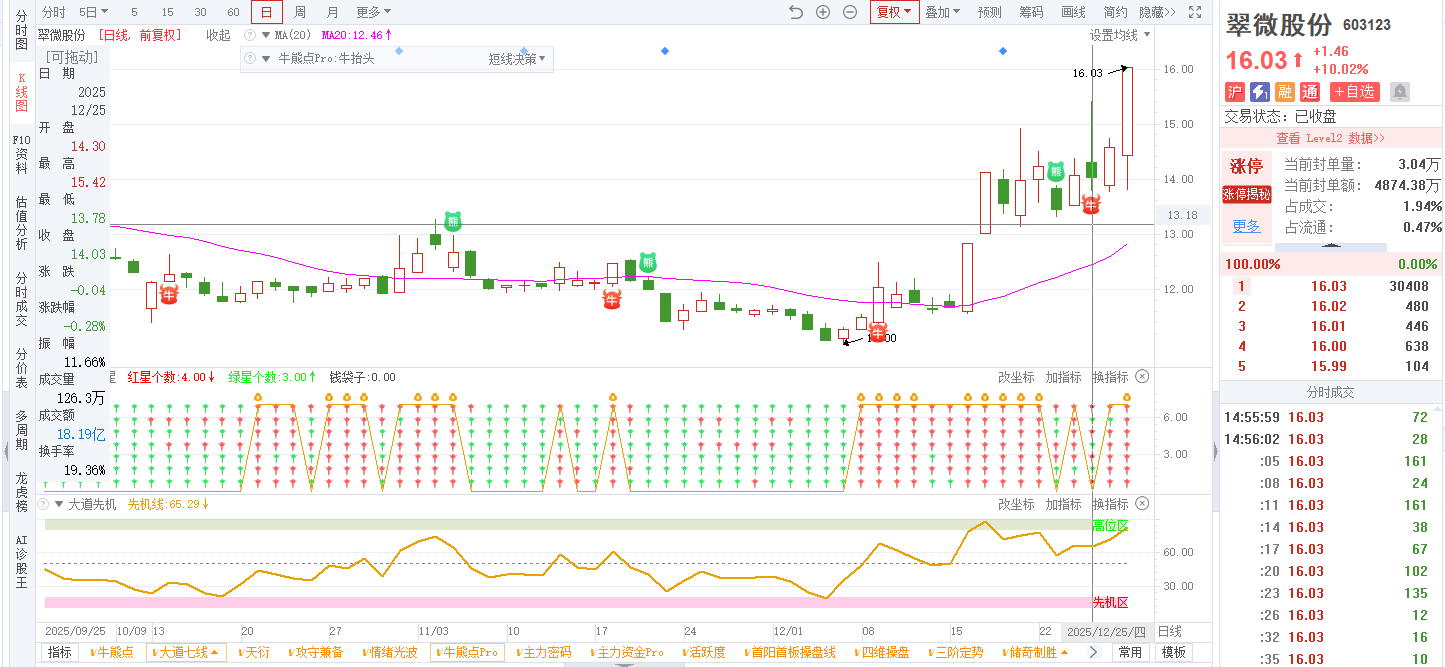Click the undo arrow icon in chart toolbar
Viewport: 1445px width, 667px height.
[x=796, y=12]
